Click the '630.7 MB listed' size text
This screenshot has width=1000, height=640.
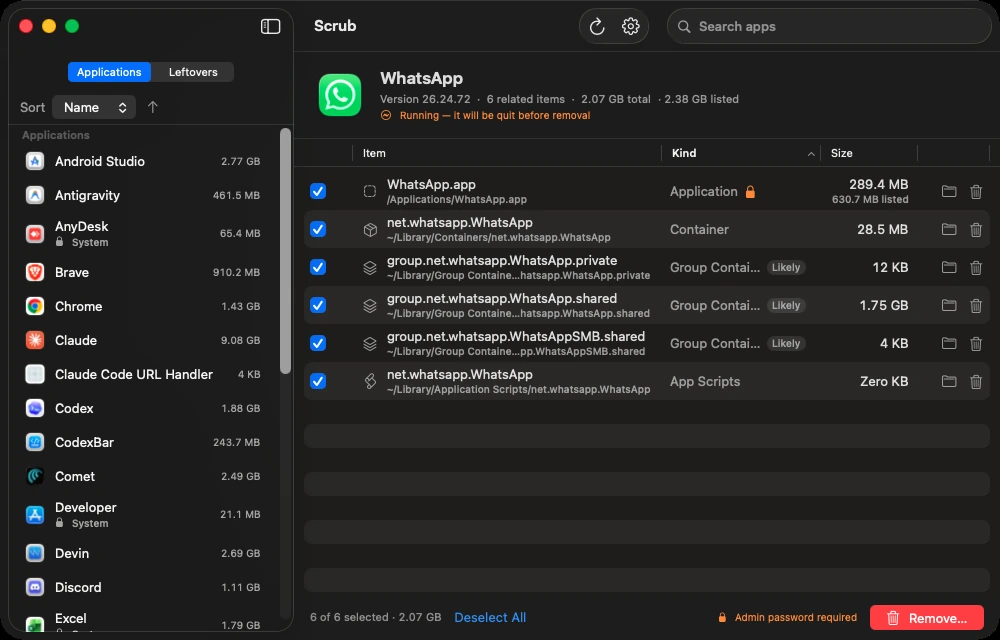[870, 200]
